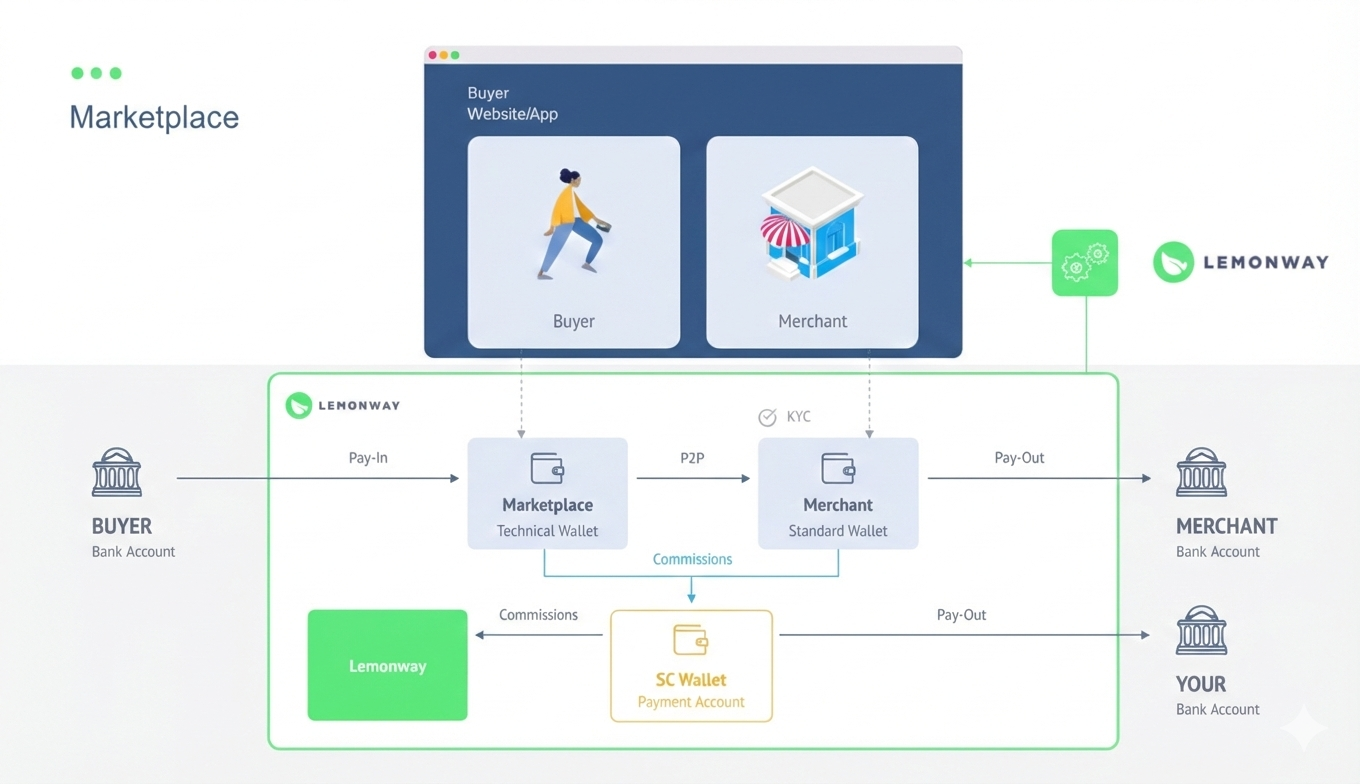Select the green Lemonway commissions box
Screen dimensions: 1360x784
click(x=387, y=665)
